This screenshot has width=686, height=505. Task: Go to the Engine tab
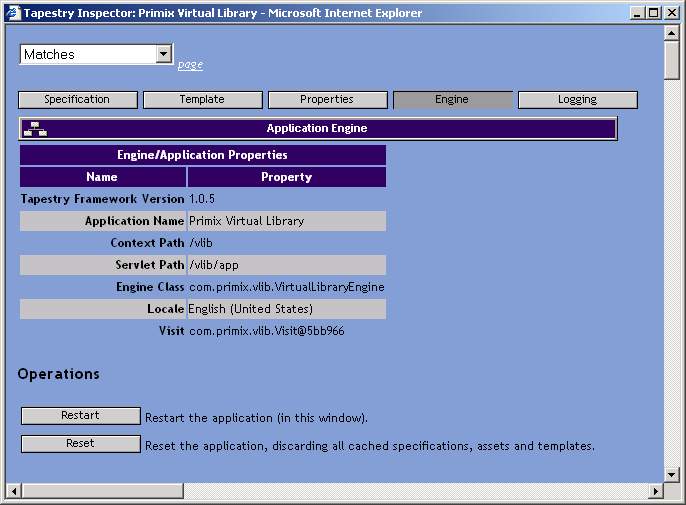(x=452, y=100)
